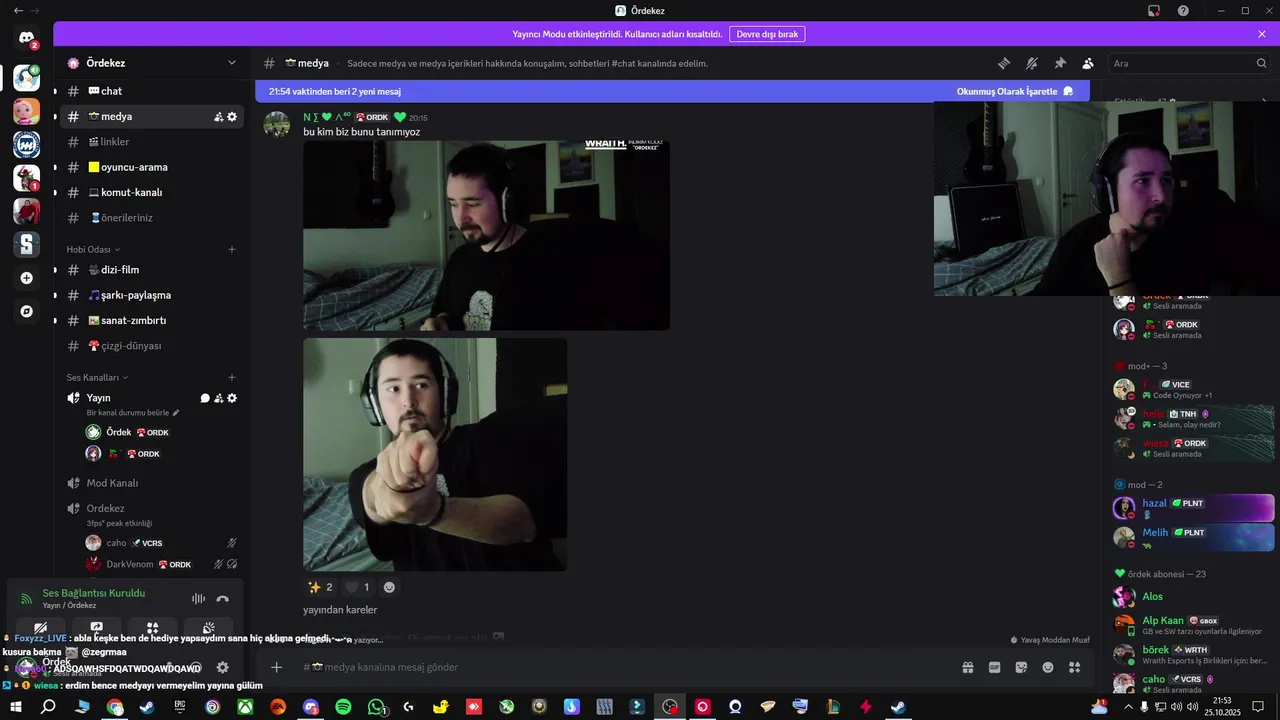The image size is (1280, 720).
Task: Open Yayın voice channel chat bubble icon
Action: pos(205,398)
